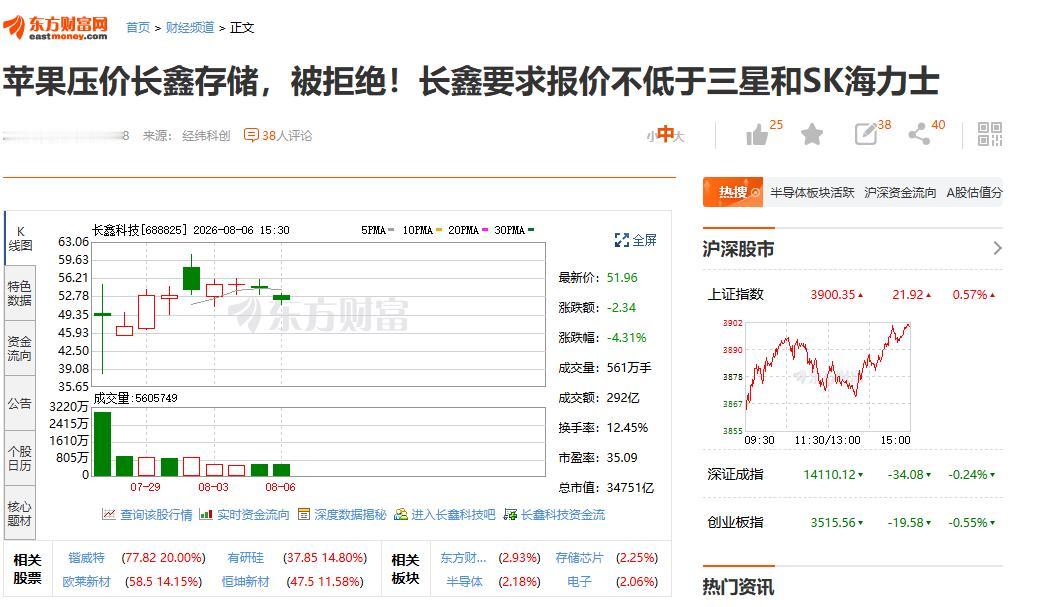Switch to 公告 side tab

(x=20, y=403)
